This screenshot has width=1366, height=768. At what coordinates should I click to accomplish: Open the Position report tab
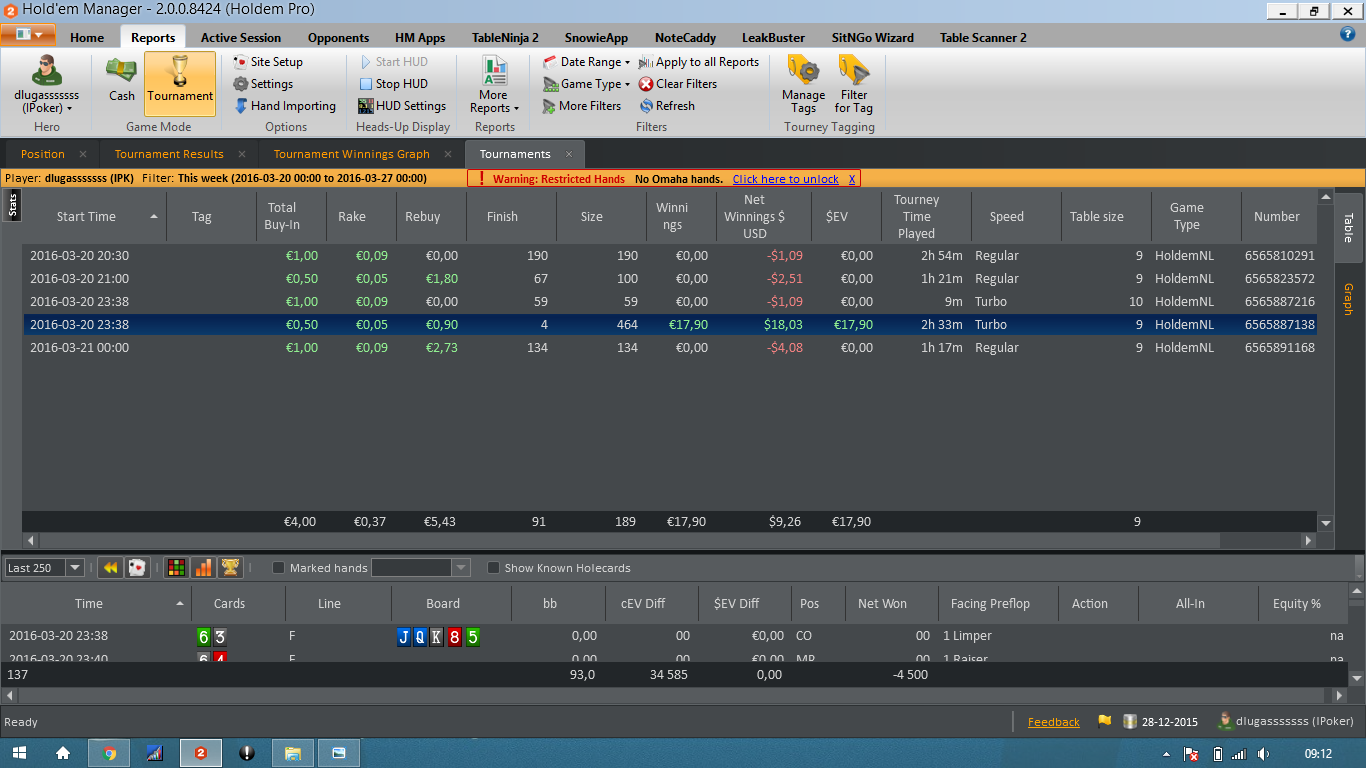[43, 154]
